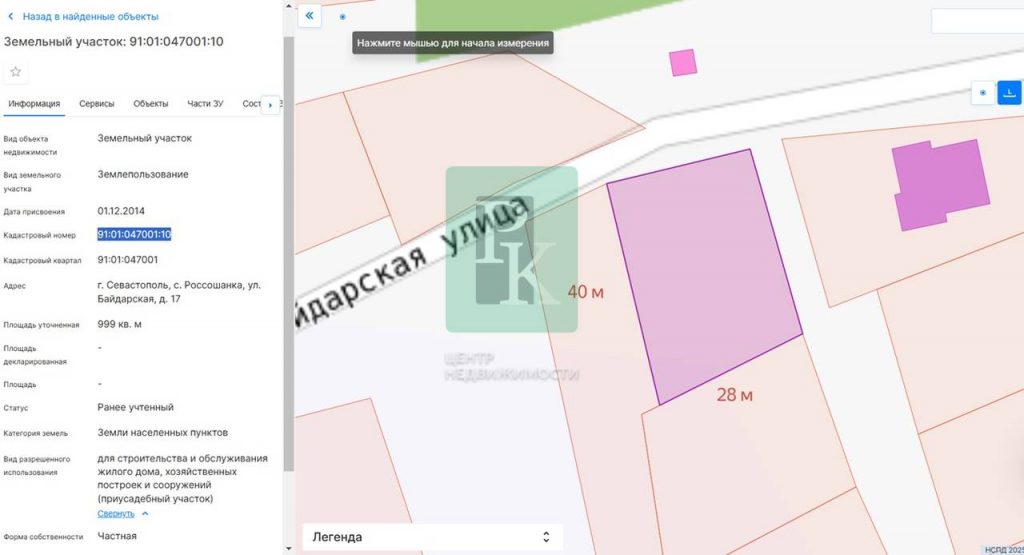Click the Свернуть link

click(115, 514)
